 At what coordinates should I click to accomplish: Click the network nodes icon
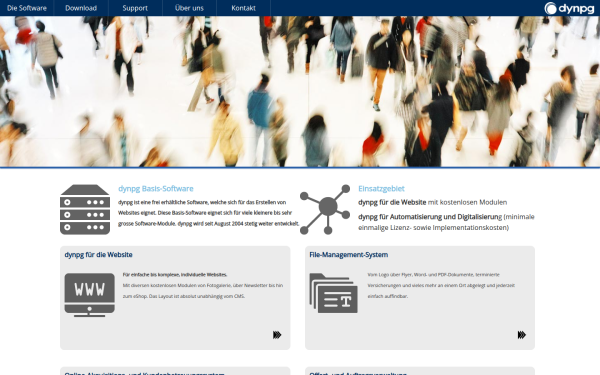(x=325, y=209)
